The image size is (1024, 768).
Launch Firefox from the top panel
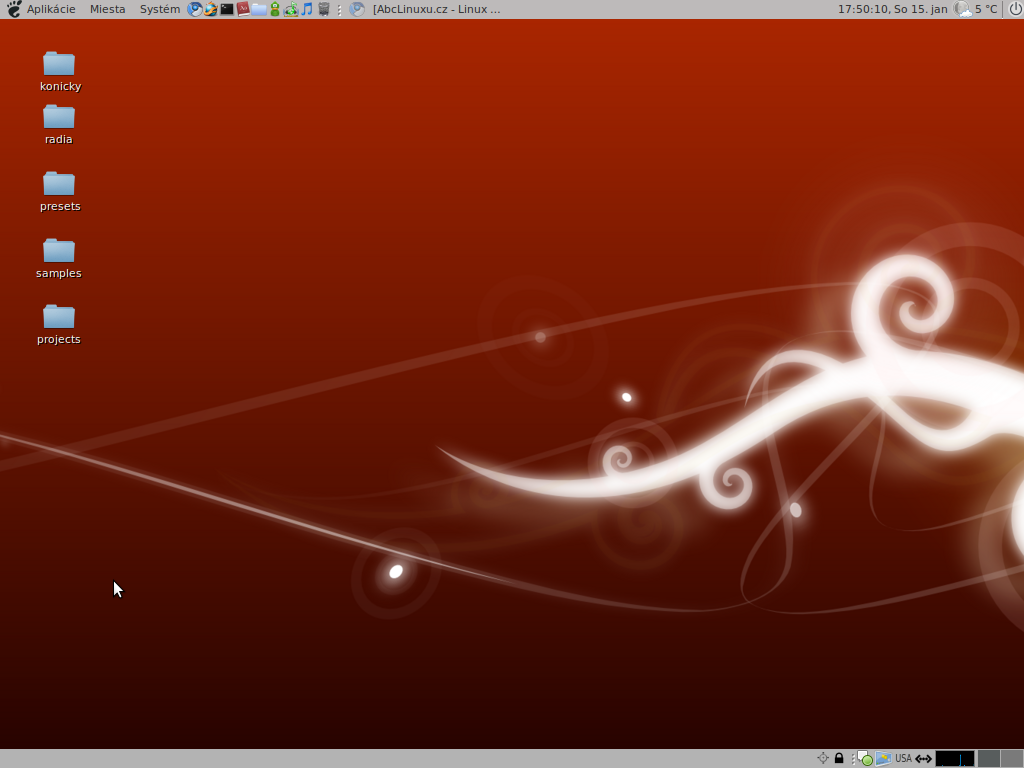tap(210, 9)
